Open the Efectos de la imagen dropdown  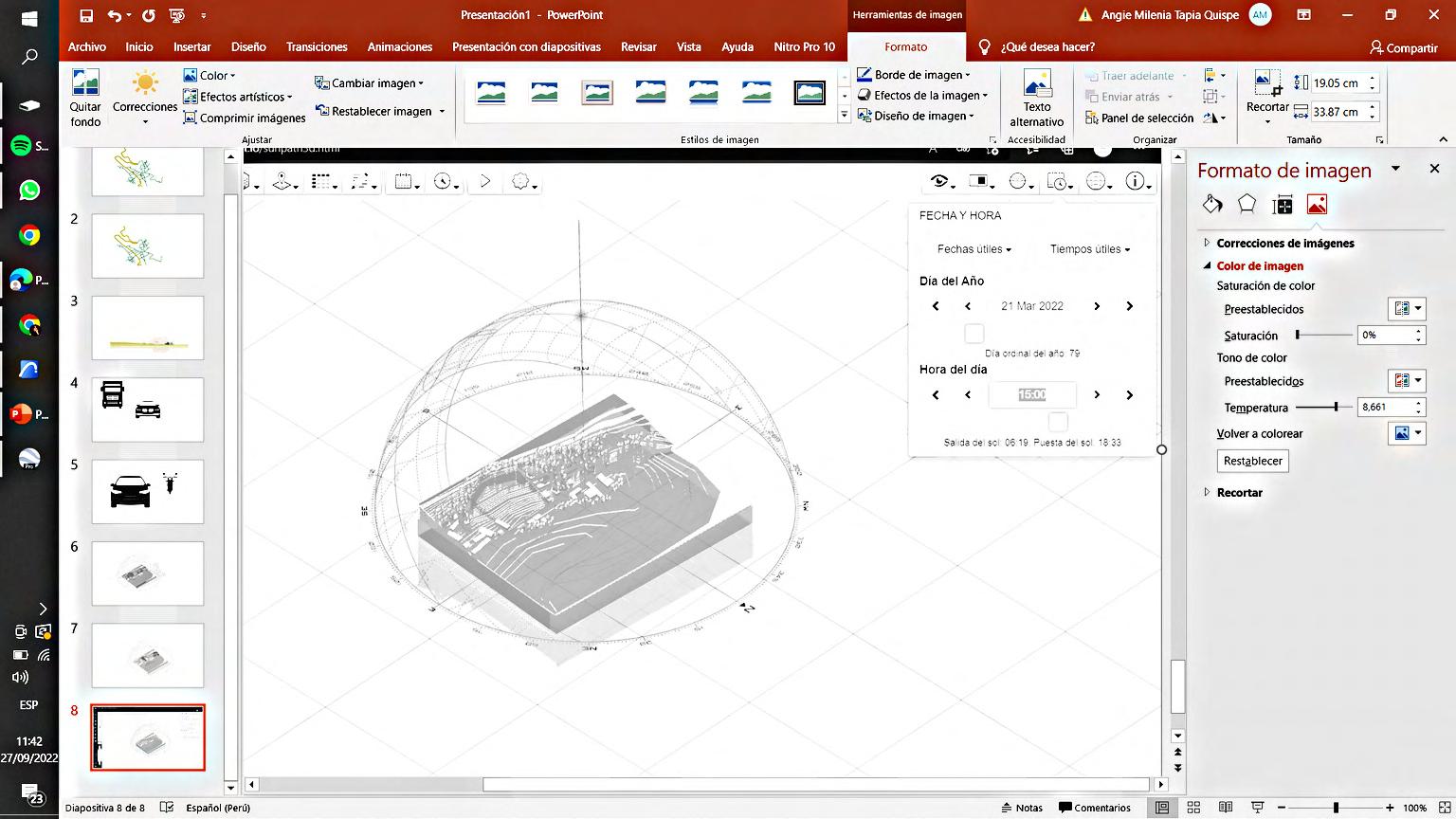coord(922,96)
